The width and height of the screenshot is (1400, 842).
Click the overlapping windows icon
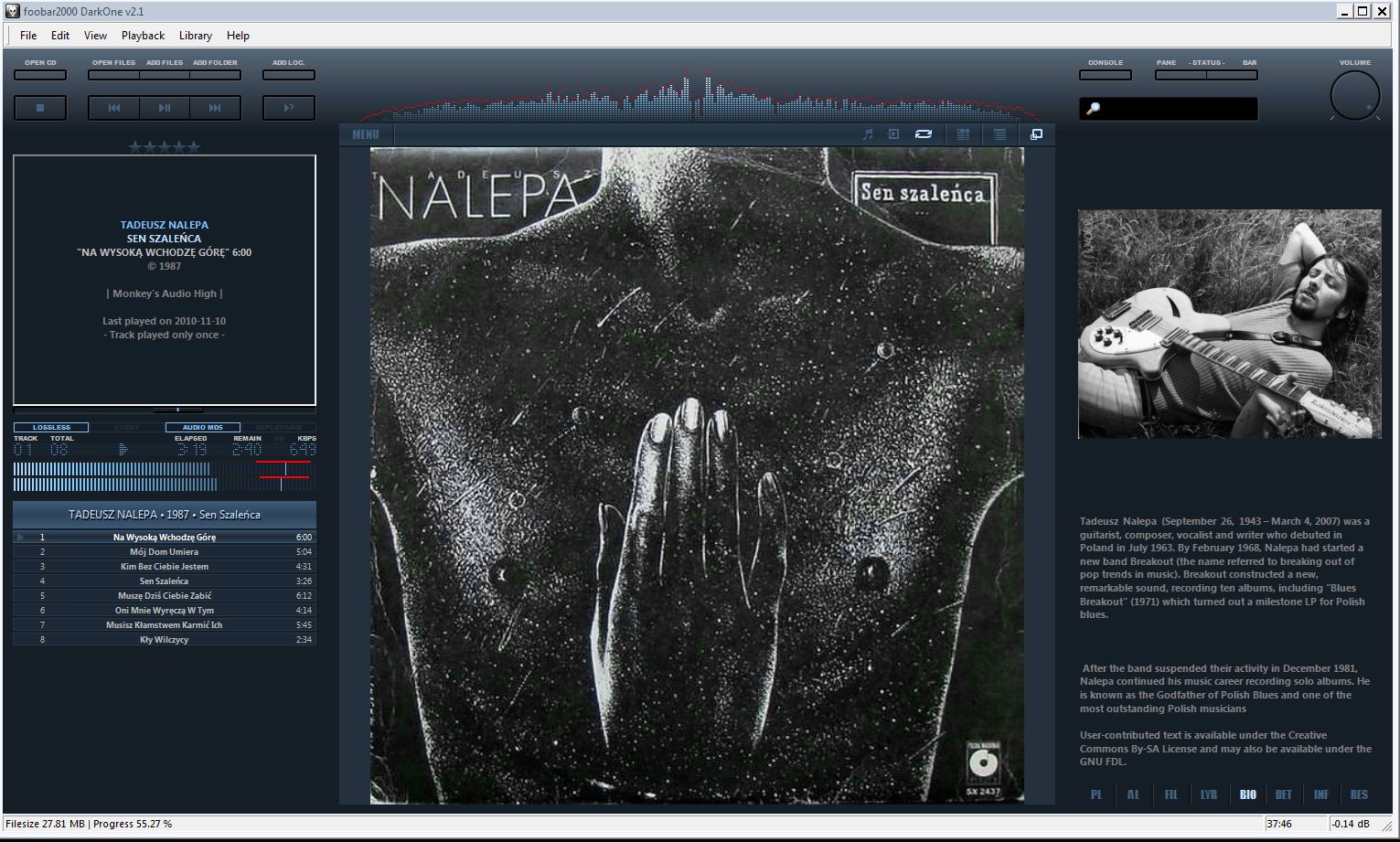point(1036,134)
